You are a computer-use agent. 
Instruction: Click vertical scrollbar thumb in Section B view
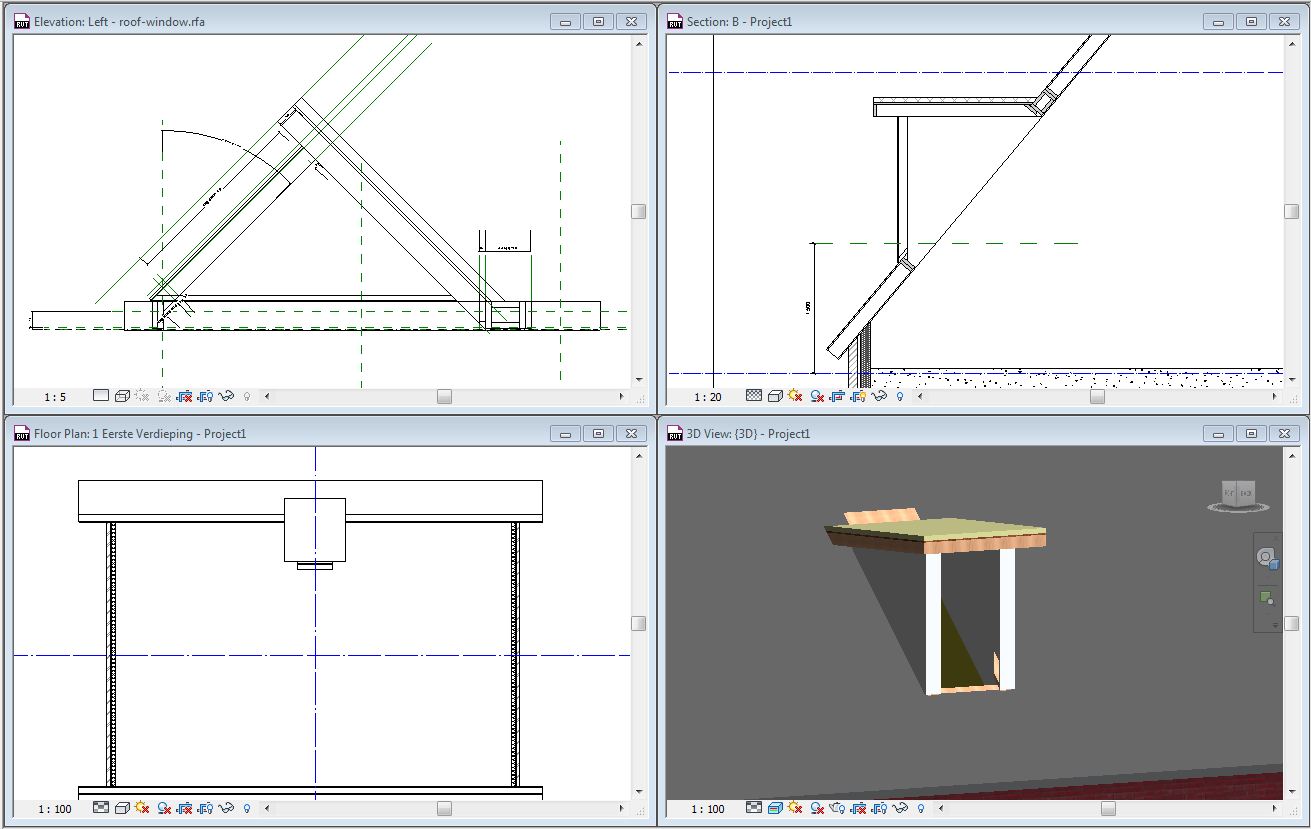pyautogui.click(x=1291, y=211)
